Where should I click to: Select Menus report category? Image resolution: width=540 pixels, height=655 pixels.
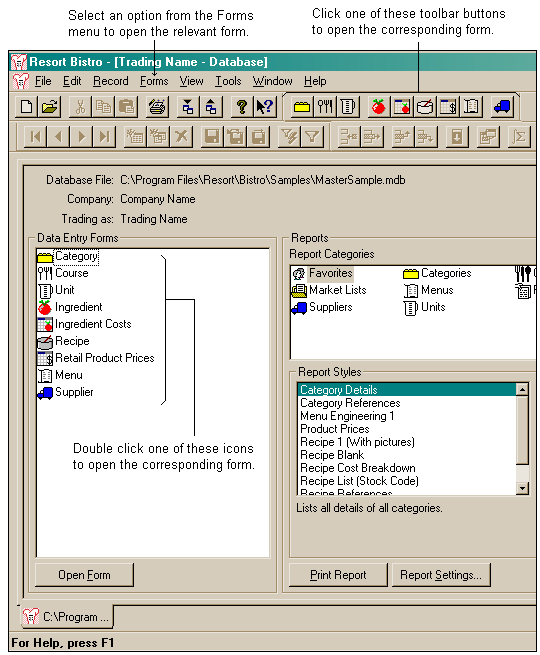428,290
